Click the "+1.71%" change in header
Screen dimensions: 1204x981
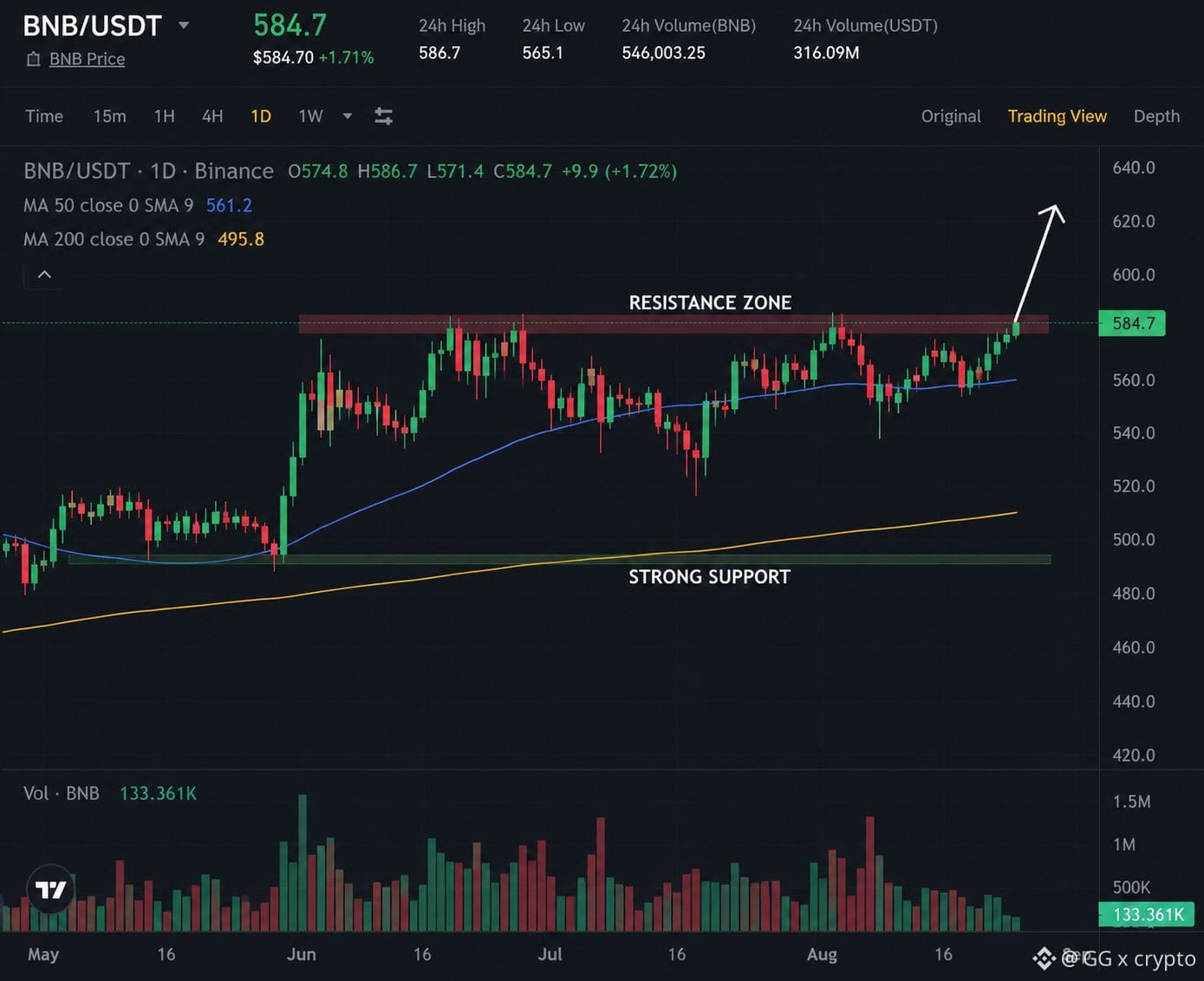[x=346, y=58]
